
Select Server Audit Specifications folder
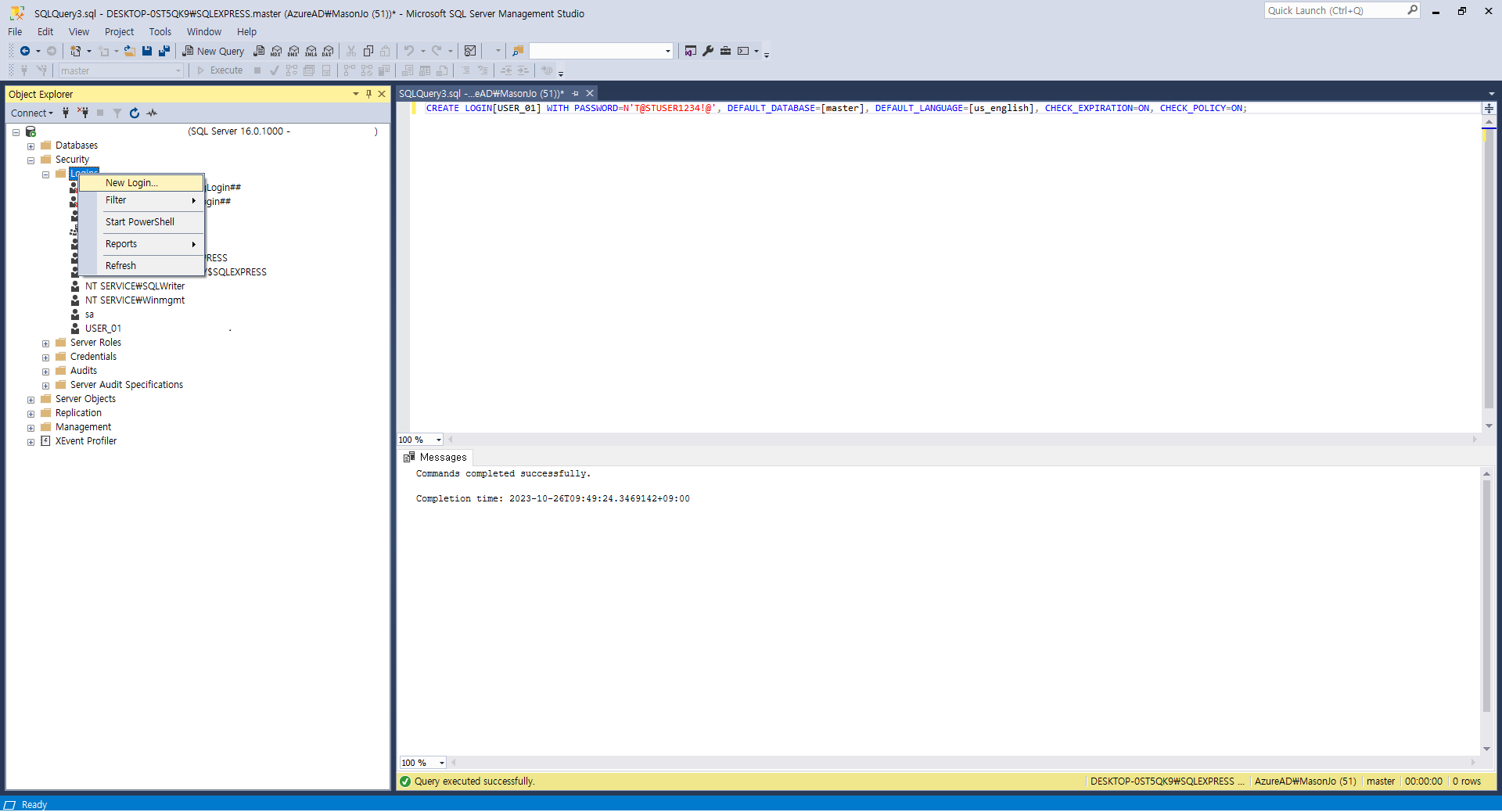tap(127, 385)
